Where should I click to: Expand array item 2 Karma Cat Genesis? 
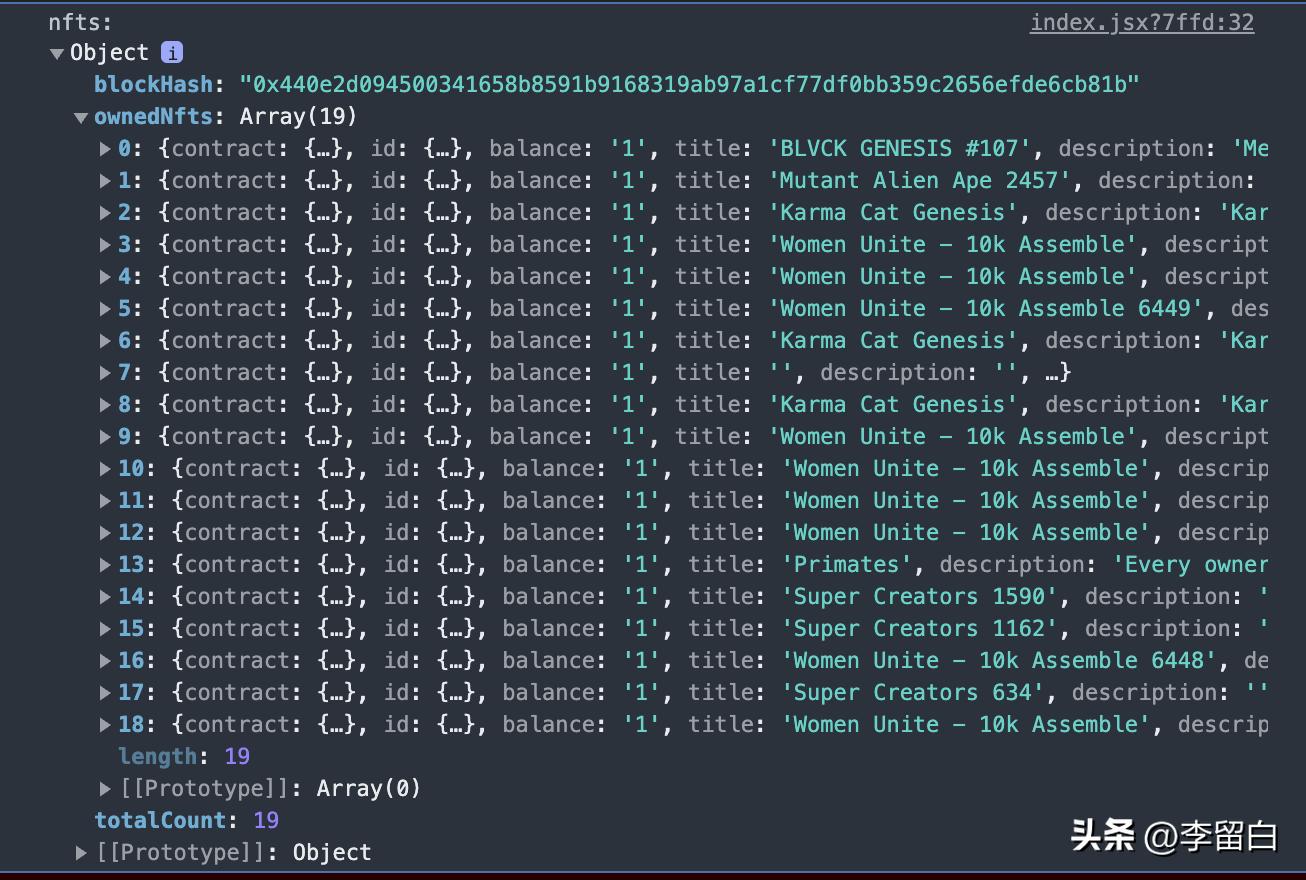[105, 213]
